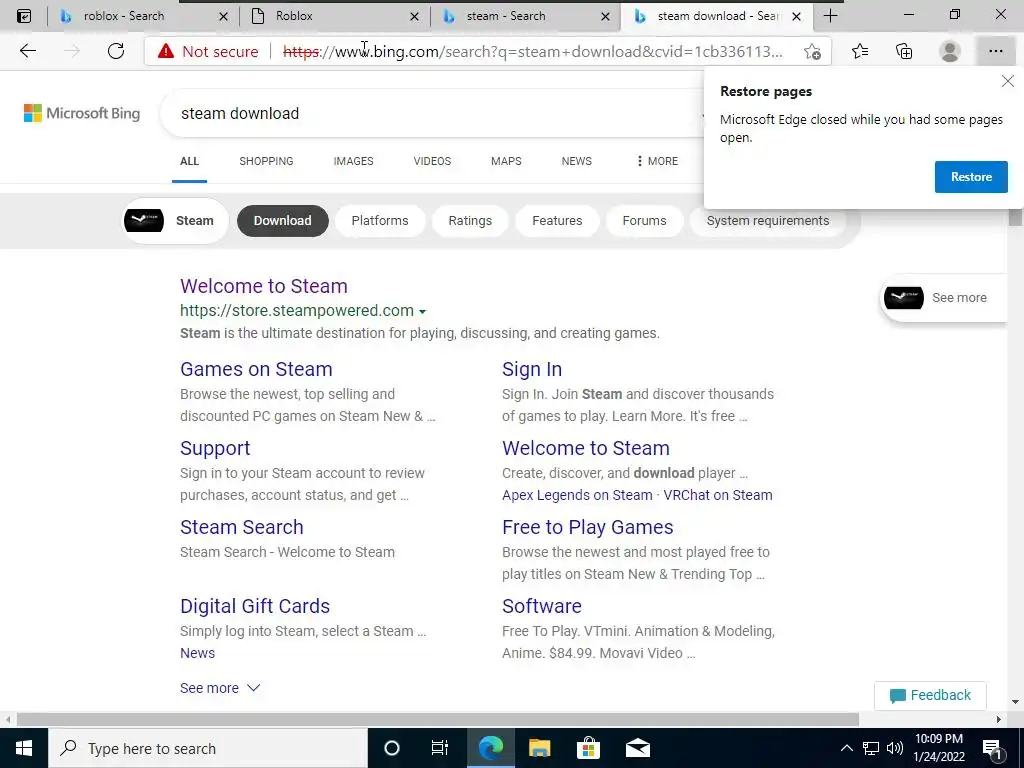Open Edge settings and more menu
1024x768 pixels.
coord(995,51)
